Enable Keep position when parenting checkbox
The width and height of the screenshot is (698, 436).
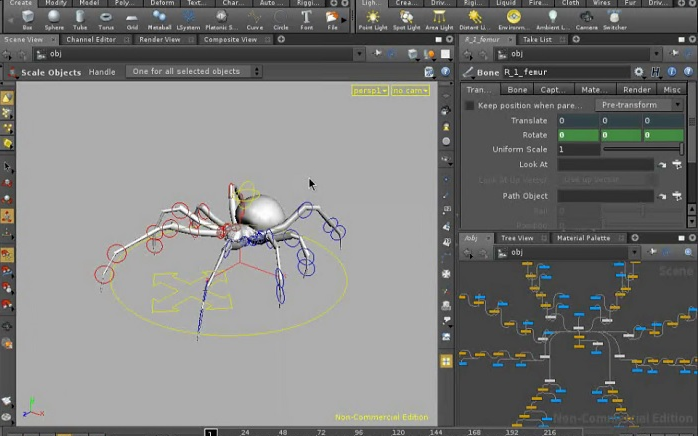coord(470,105)
